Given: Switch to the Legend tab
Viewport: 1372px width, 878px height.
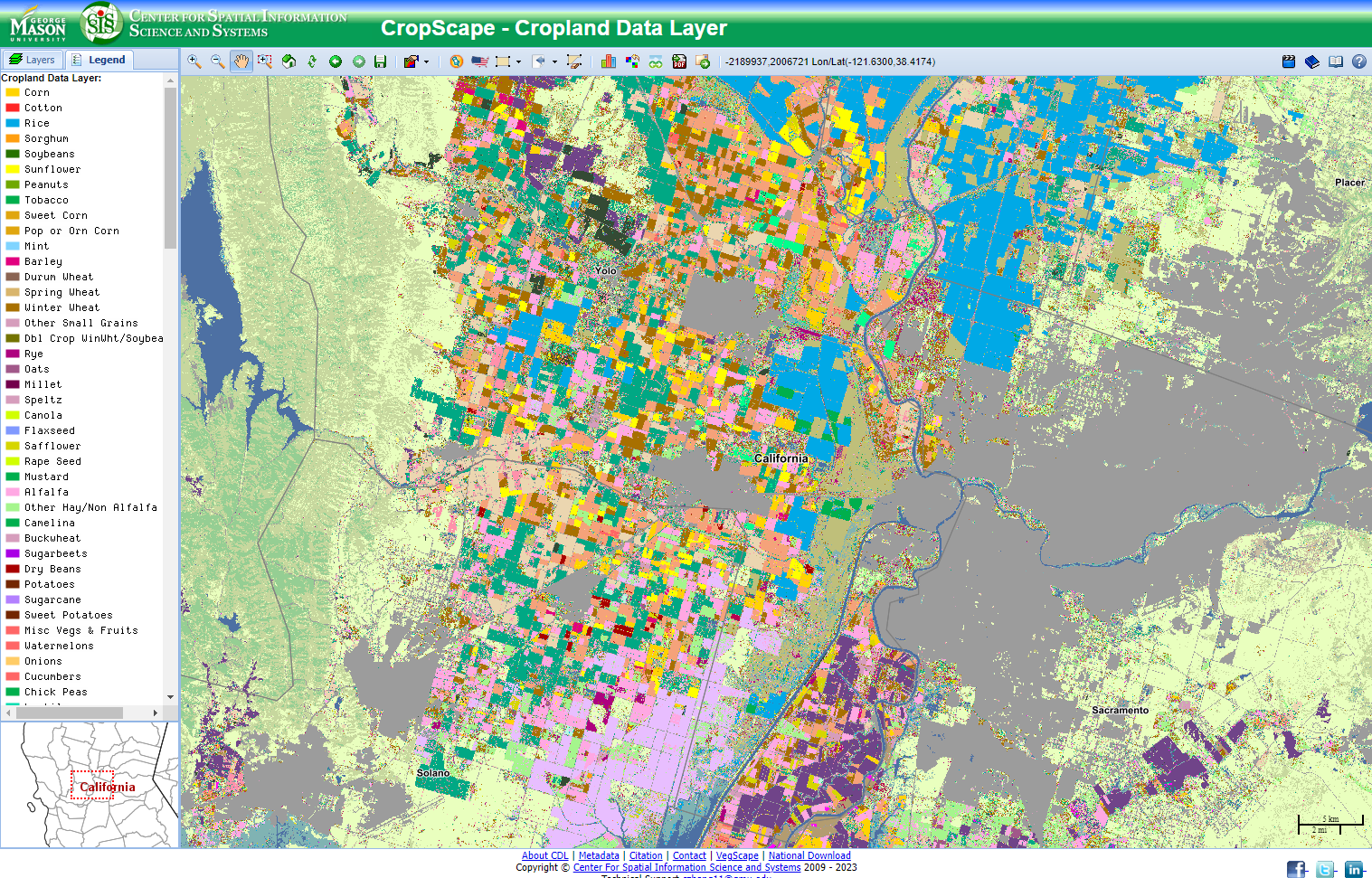Looking at the screenshot, I should point(99,60).
